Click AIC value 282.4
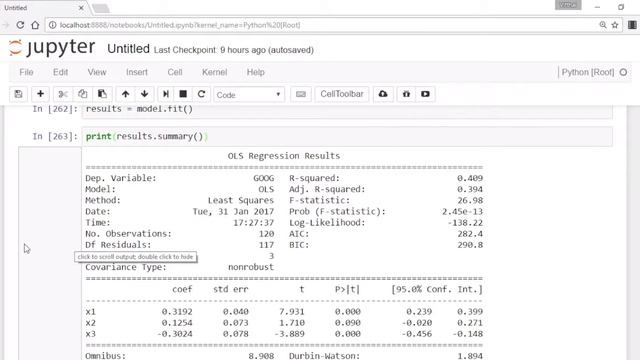 click(x=470, y=234)
